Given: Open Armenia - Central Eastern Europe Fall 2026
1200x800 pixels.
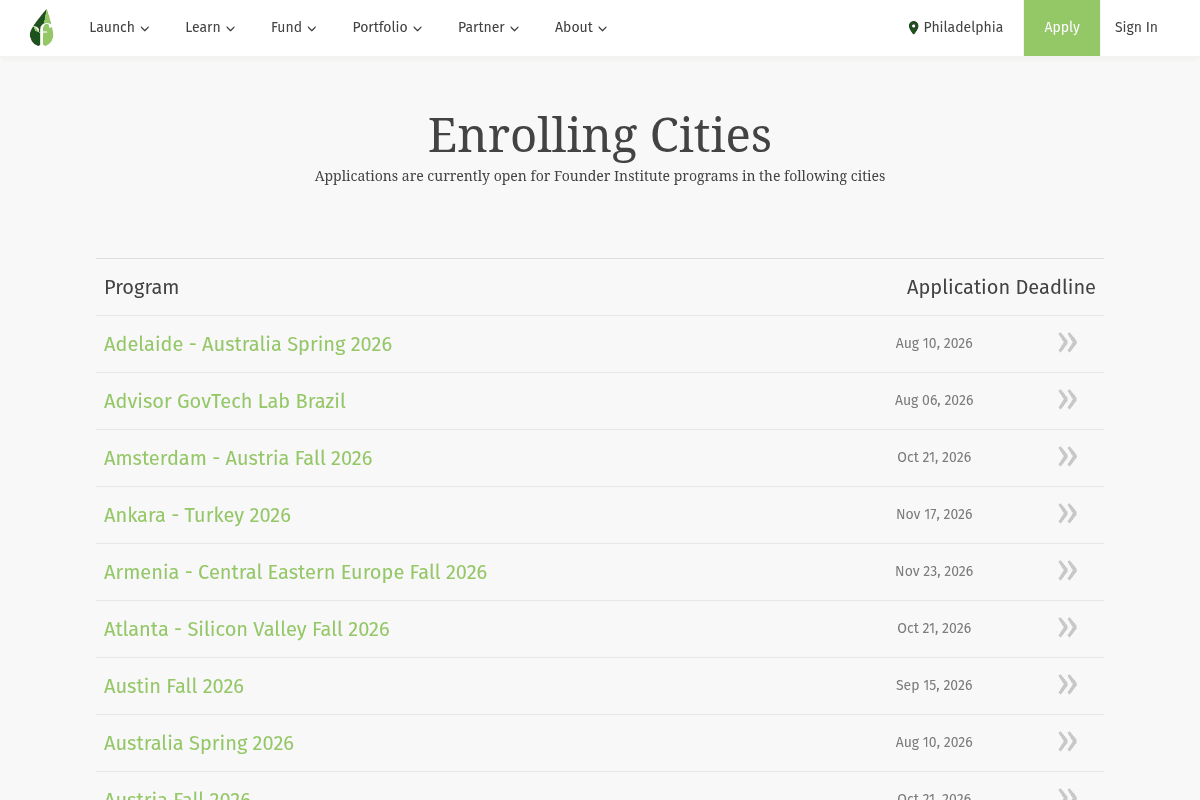Looking at the screenshot, I should (295, 572).
